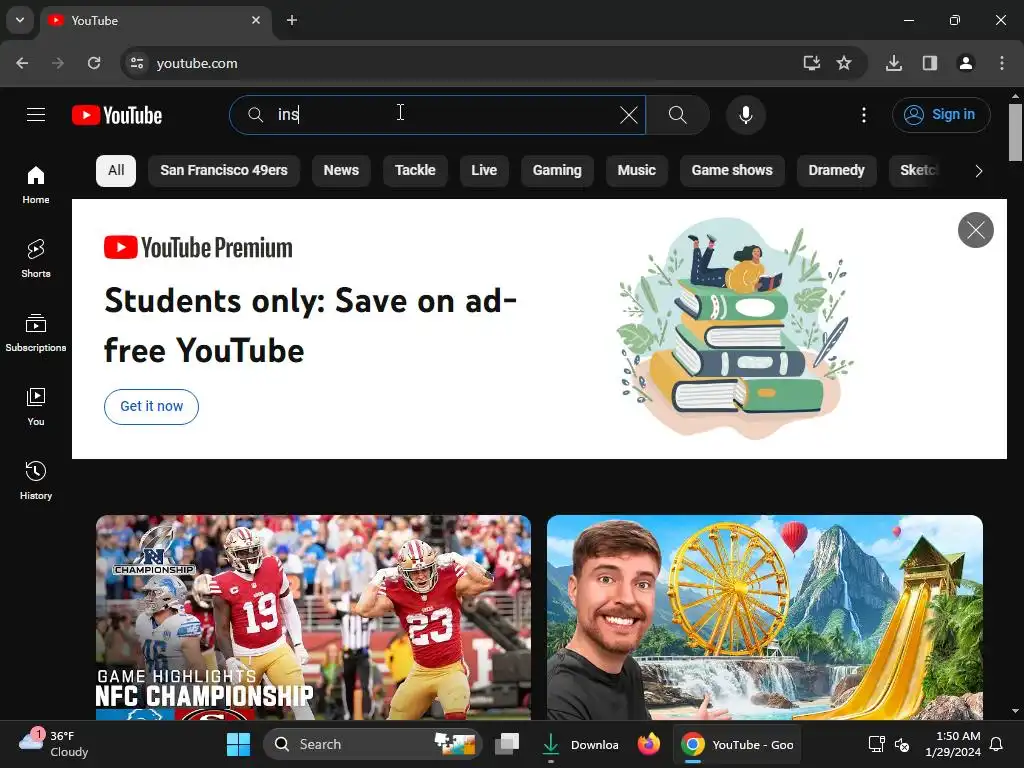Select the Game shows chip
Viewport: 1024px width, 768px height.
732,170
